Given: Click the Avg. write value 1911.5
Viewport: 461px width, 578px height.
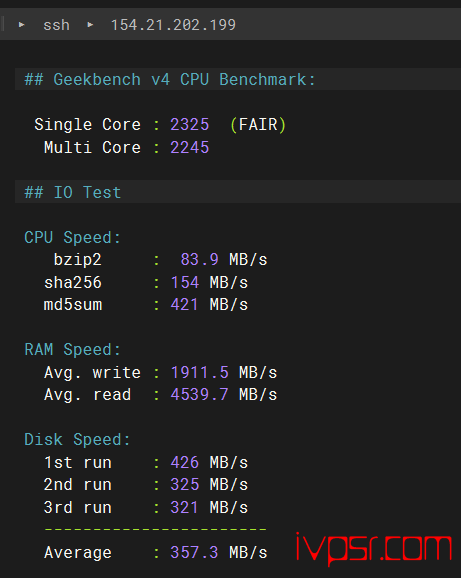Looking at the screenshot, I should pyautogui.click(x=199, y=373).
